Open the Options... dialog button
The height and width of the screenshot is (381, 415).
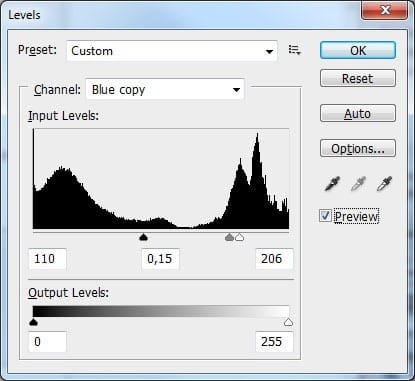coord(358,148)
